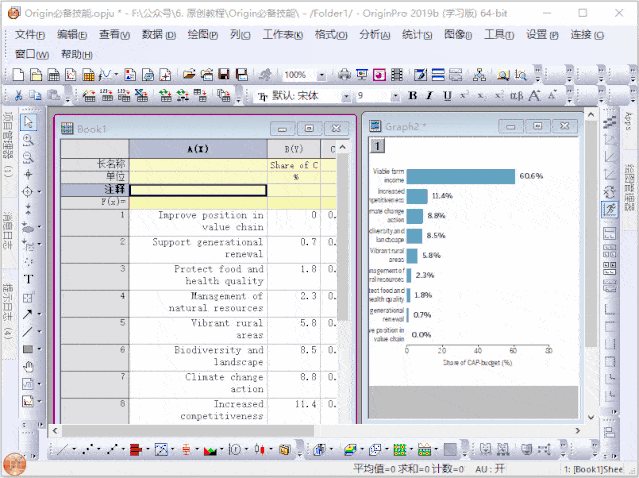Click layer 1 button in Graph2
639x478 pixels.
pyautogui.click(x=377, y=146)
